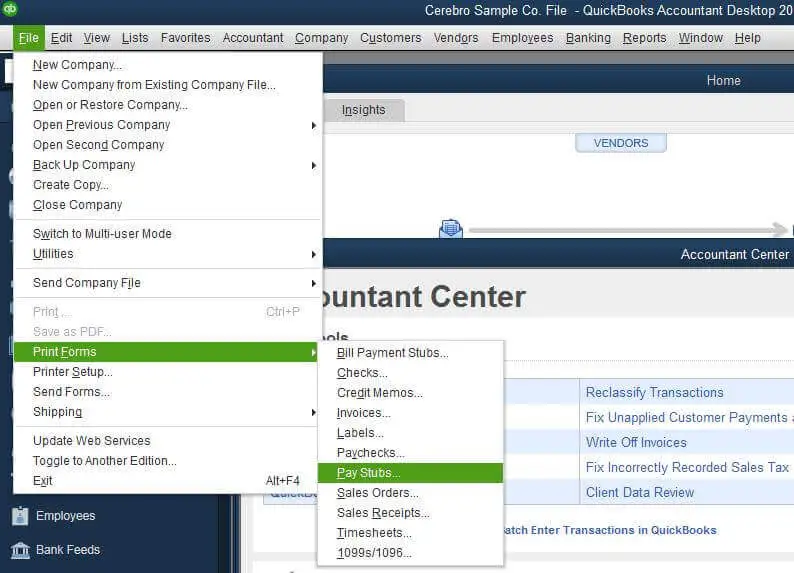Choose Switch to Multi-user Mode
The height and width of the screenshot is (573, 794).
[102, 234]
